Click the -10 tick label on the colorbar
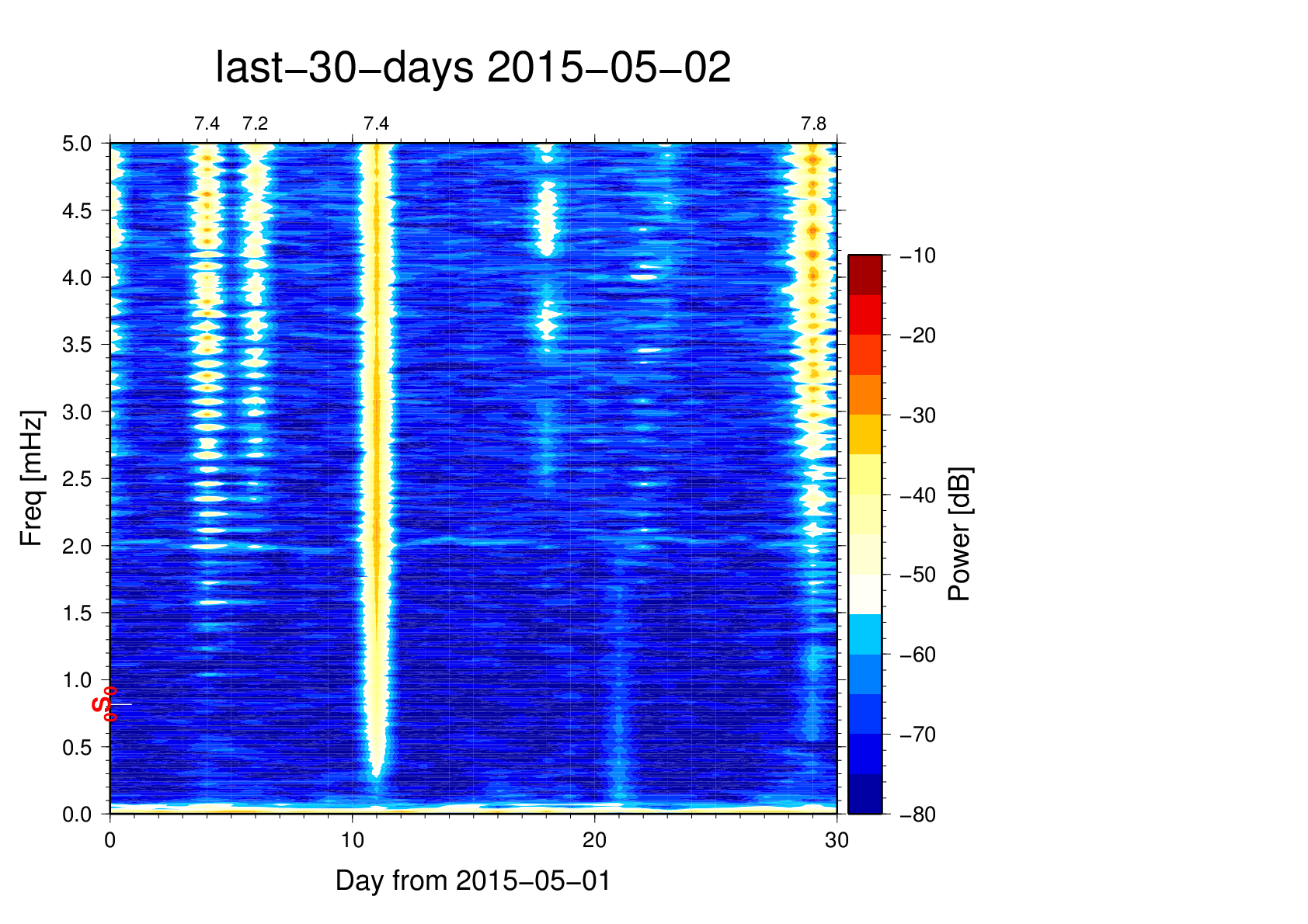 tap(917, 255)
